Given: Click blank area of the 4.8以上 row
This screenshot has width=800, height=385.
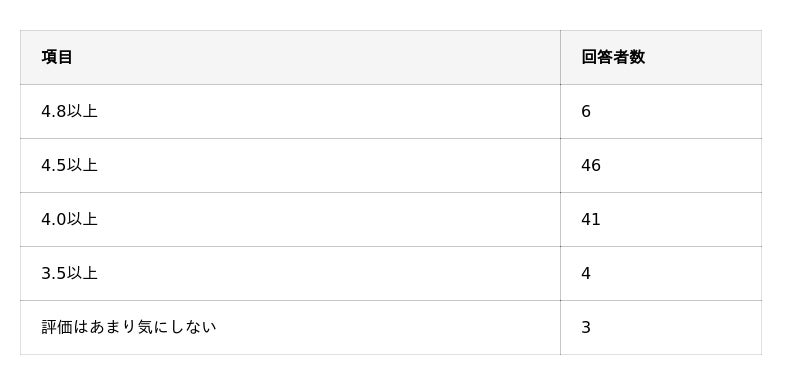Looking at the screenshot, I should point(327,111).
